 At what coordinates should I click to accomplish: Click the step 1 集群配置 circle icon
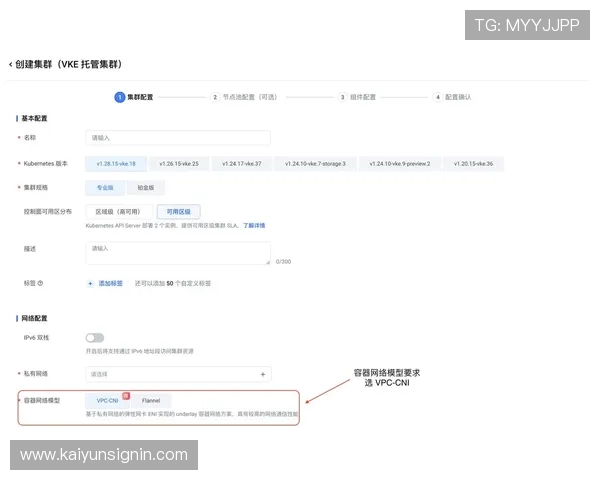tap(120, 97)
